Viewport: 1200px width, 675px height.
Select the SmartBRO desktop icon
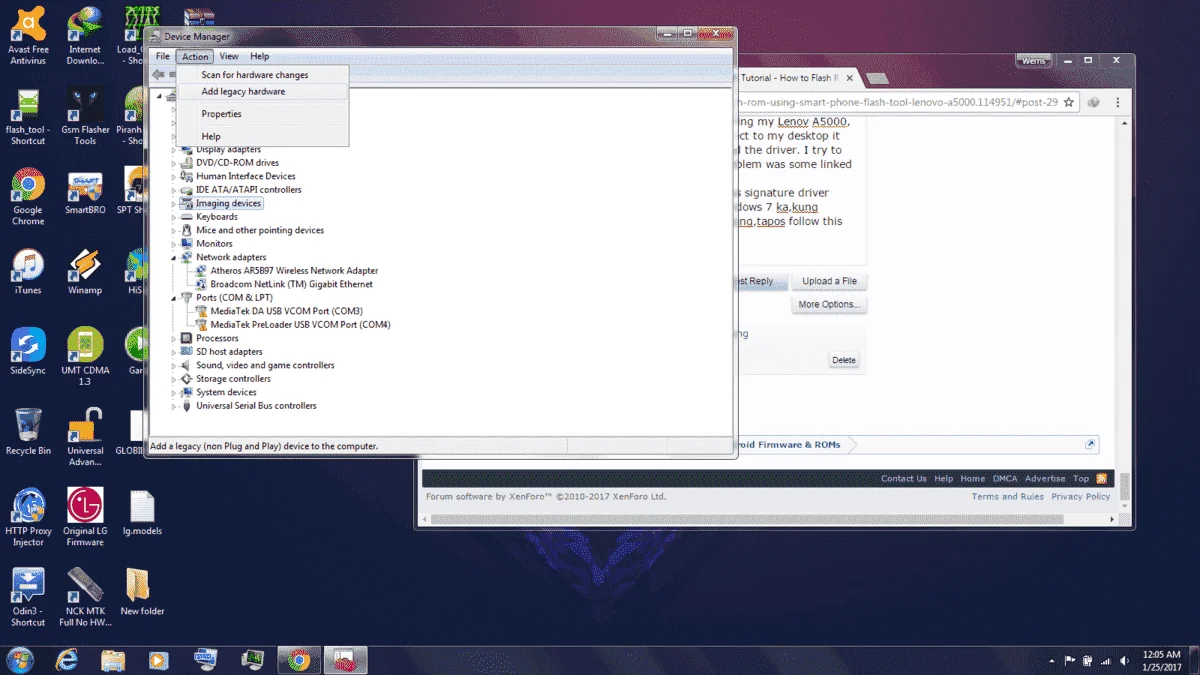tap(85, 191)
